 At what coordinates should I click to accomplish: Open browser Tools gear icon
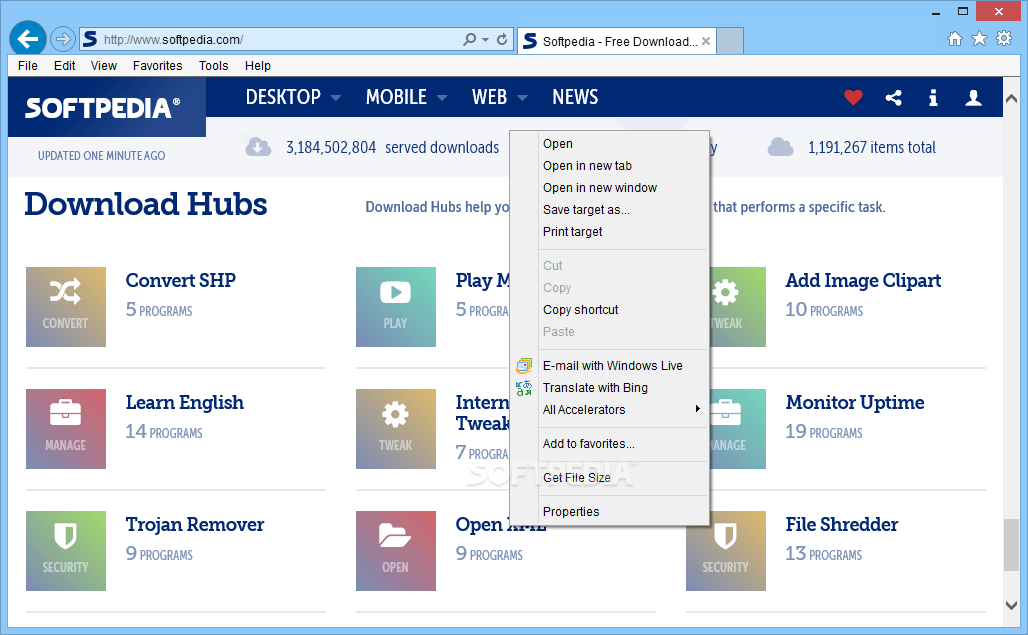click(1004, 39)
